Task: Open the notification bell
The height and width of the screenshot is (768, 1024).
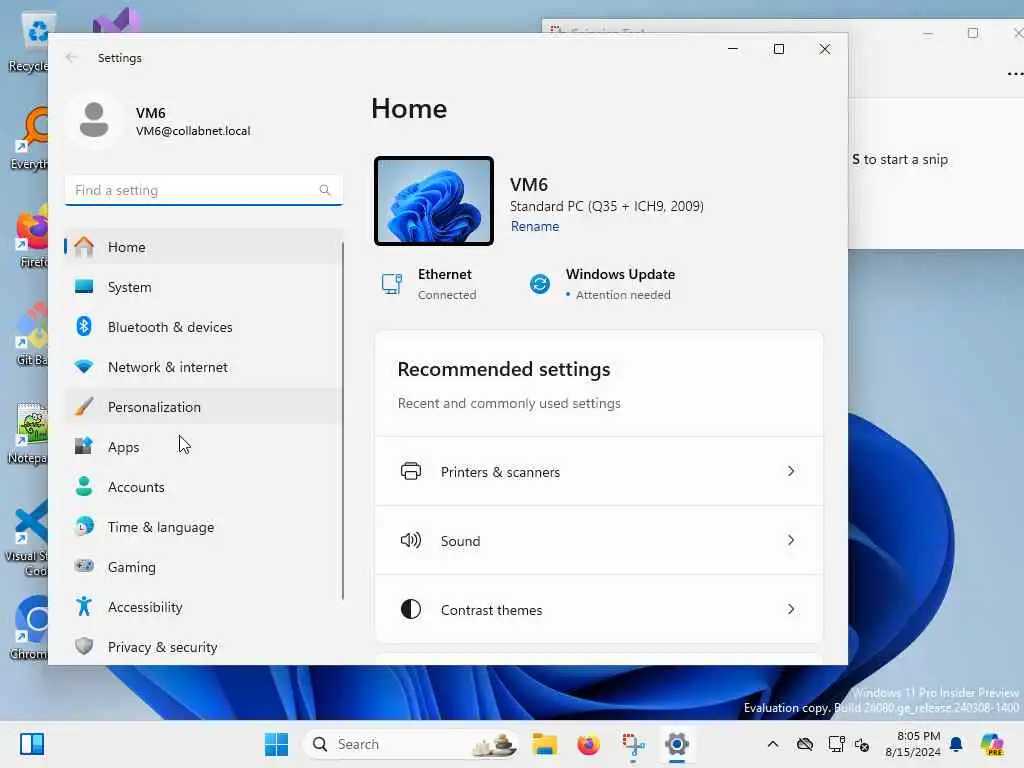Action: [x=956, y=744]
